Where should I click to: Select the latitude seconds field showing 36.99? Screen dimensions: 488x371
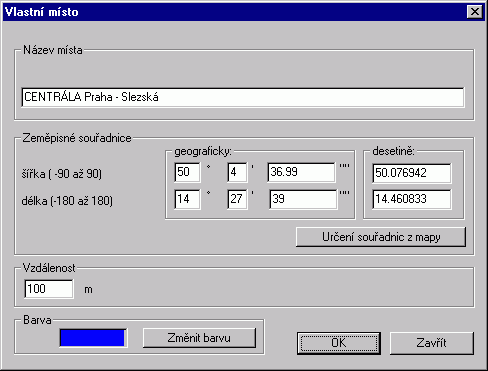tap(301, 172)
